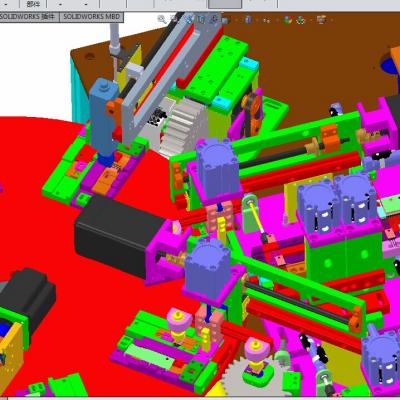Click the highlighted gray button in the top ribbon

tap(225, 4)
